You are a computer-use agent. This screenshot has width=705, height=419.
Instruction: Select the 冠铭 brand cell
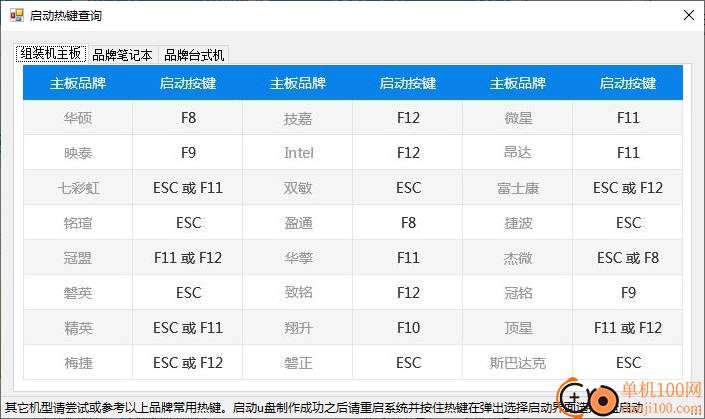[518, 293]
